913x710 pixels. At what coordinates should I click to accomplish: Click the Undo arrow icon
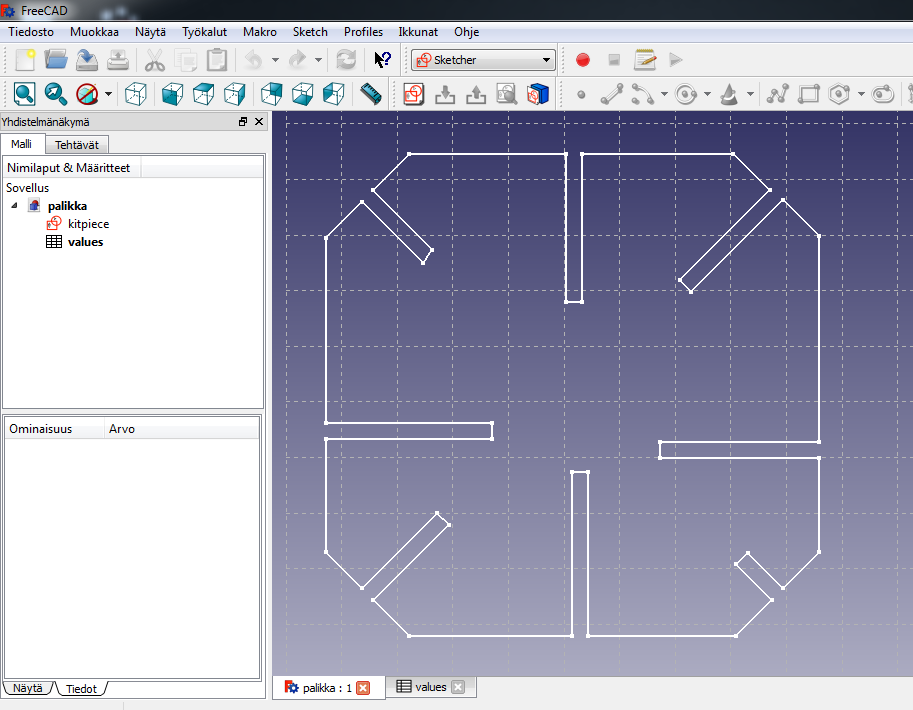click(x=253, y=60)
